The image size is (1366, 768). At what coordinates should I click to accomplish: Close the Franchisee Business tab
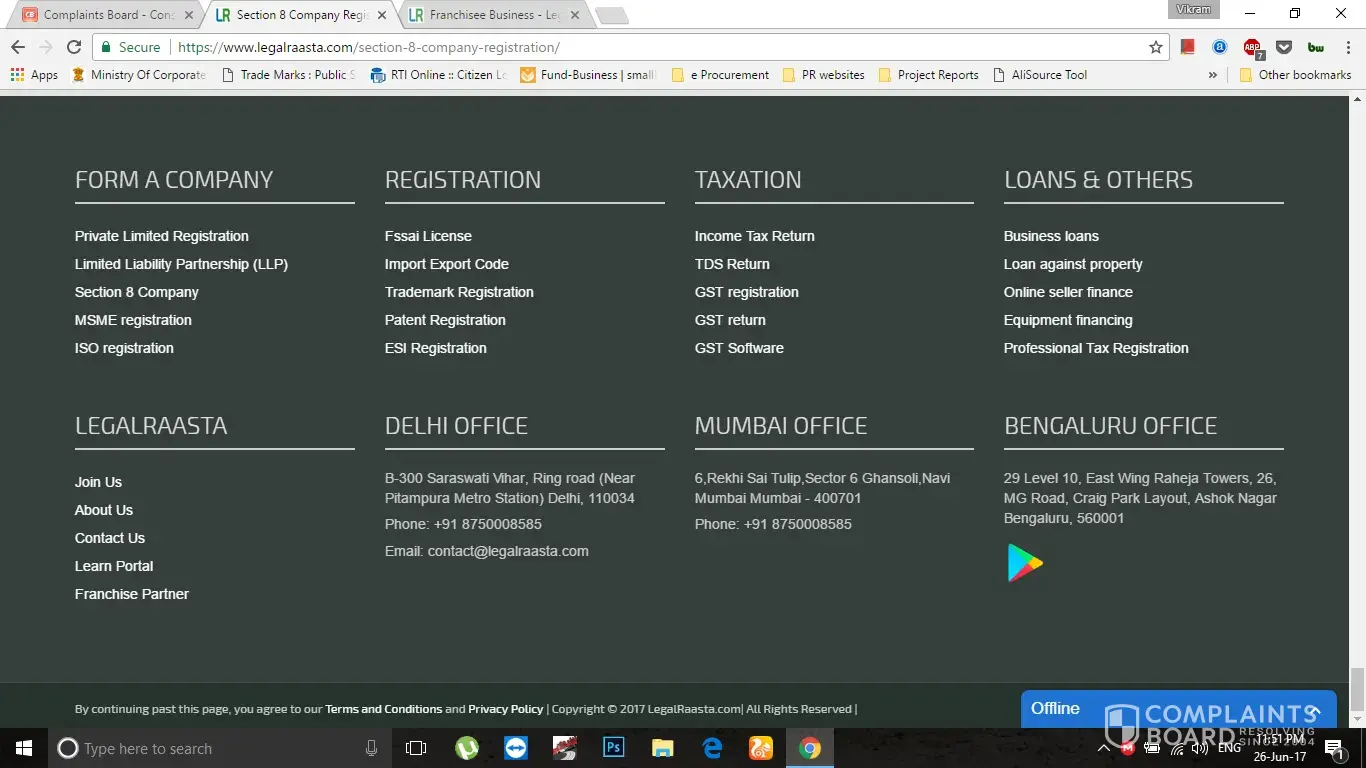coord(576,15)
